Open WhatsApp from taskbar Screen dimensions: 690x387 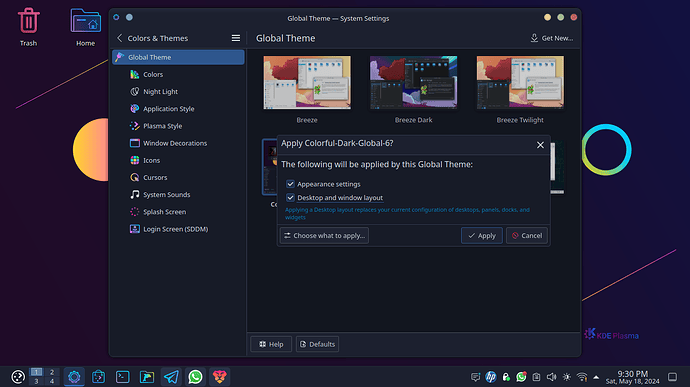195,377
